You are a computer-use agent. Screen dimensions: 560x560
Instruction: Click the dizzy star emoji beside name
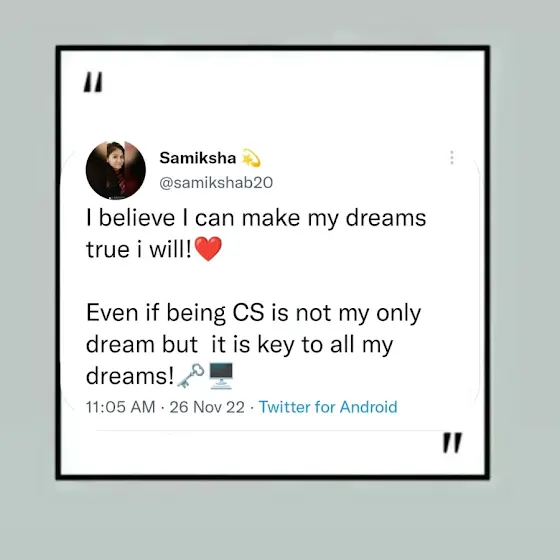tap(251, 158)
